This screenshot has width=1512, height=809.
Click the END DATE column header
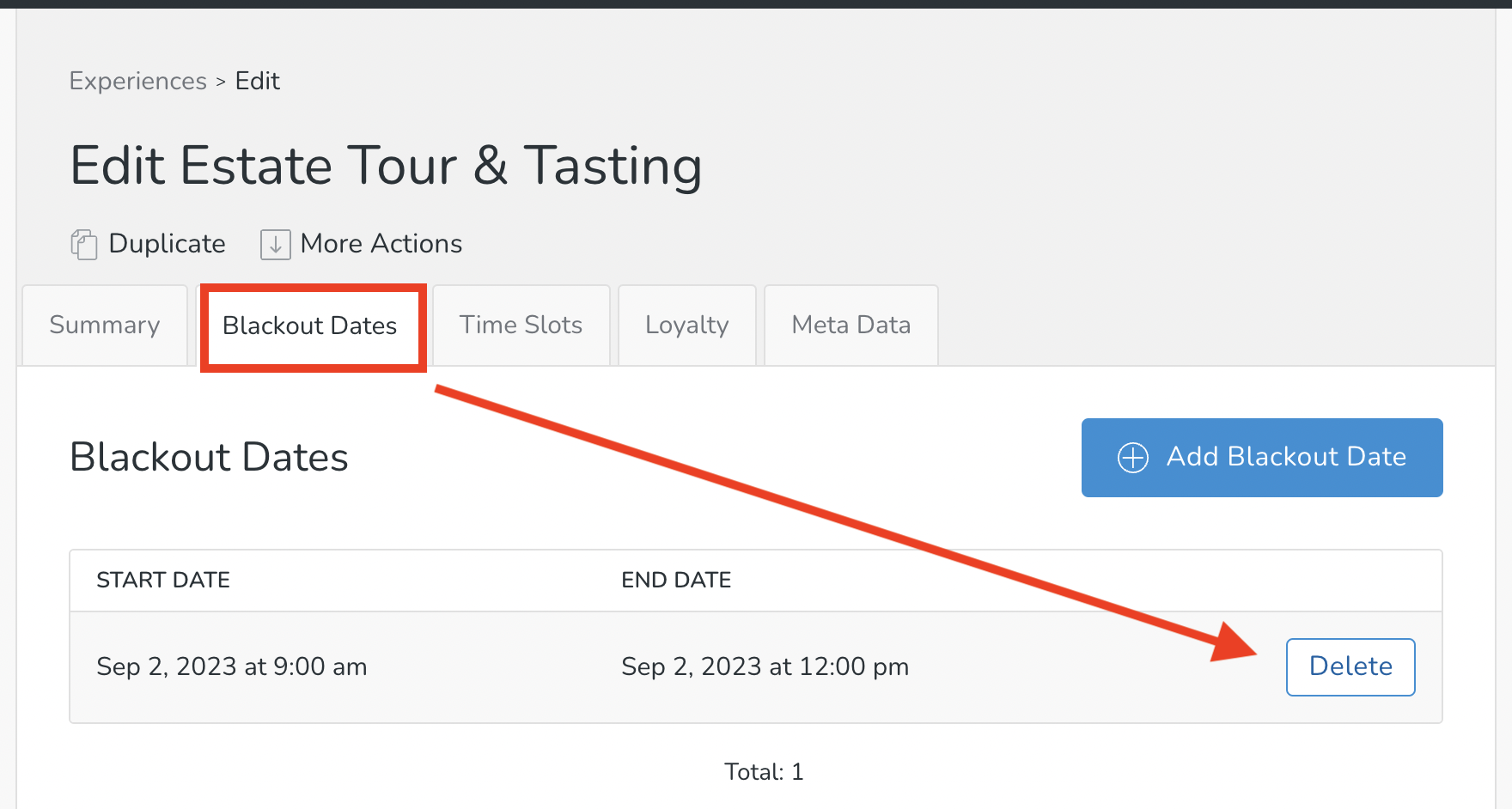pyautogui.click(x=676, y=581)
